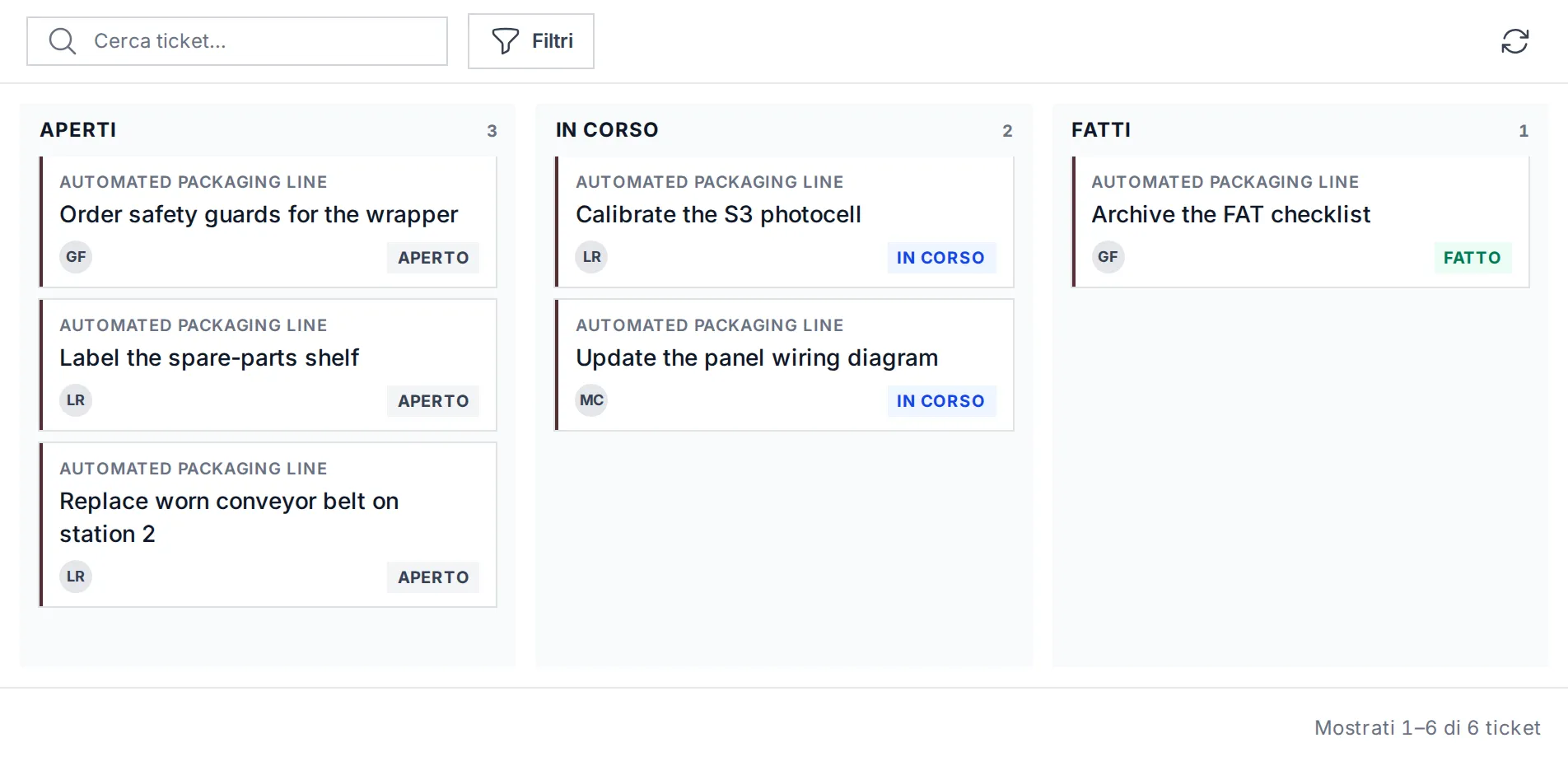Click project label on Calibrate S3 photocell card
The width and height of the screenshot is (1568, 766).
(710, 182)
